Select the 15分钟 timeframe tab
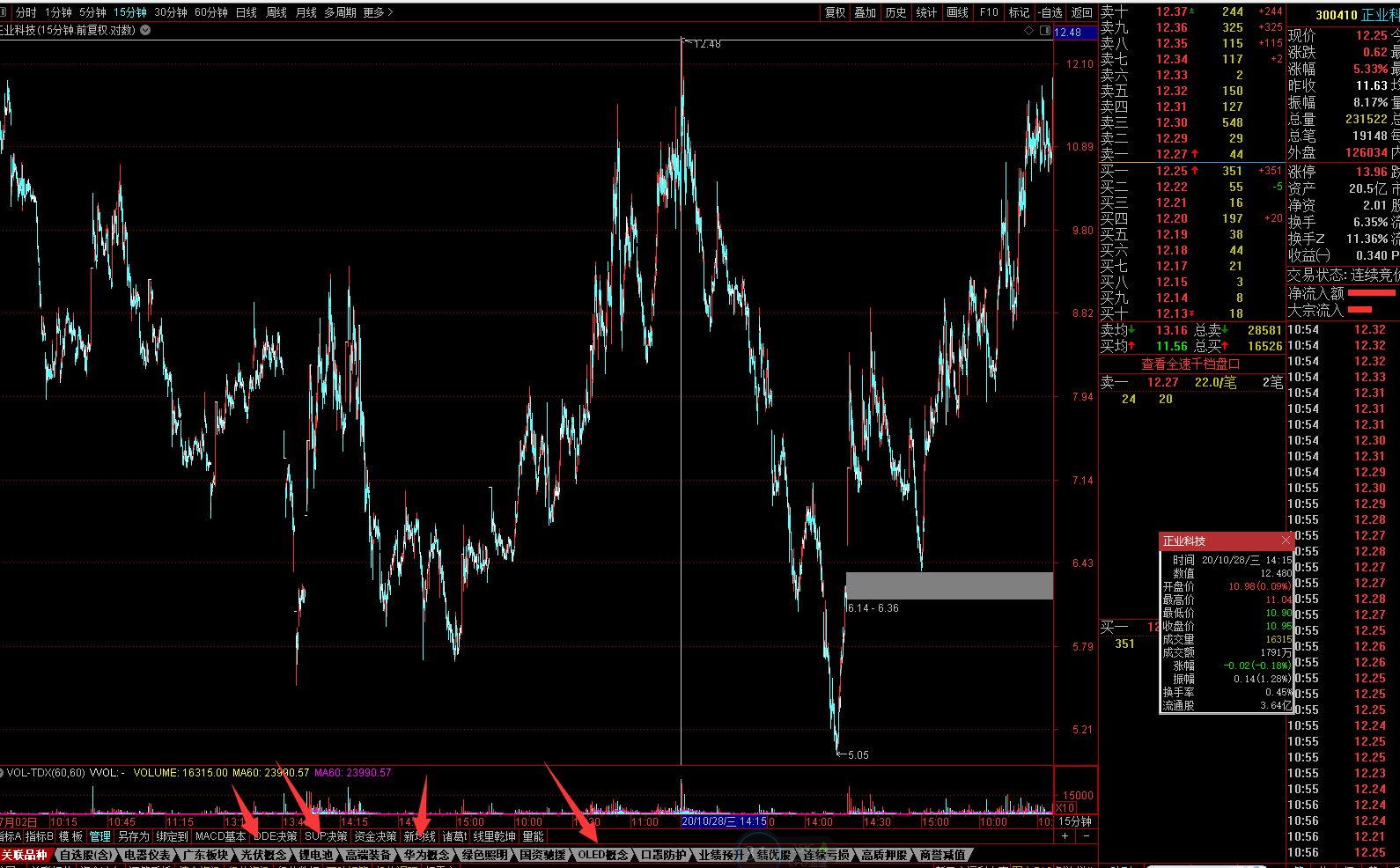 [130, 12]
